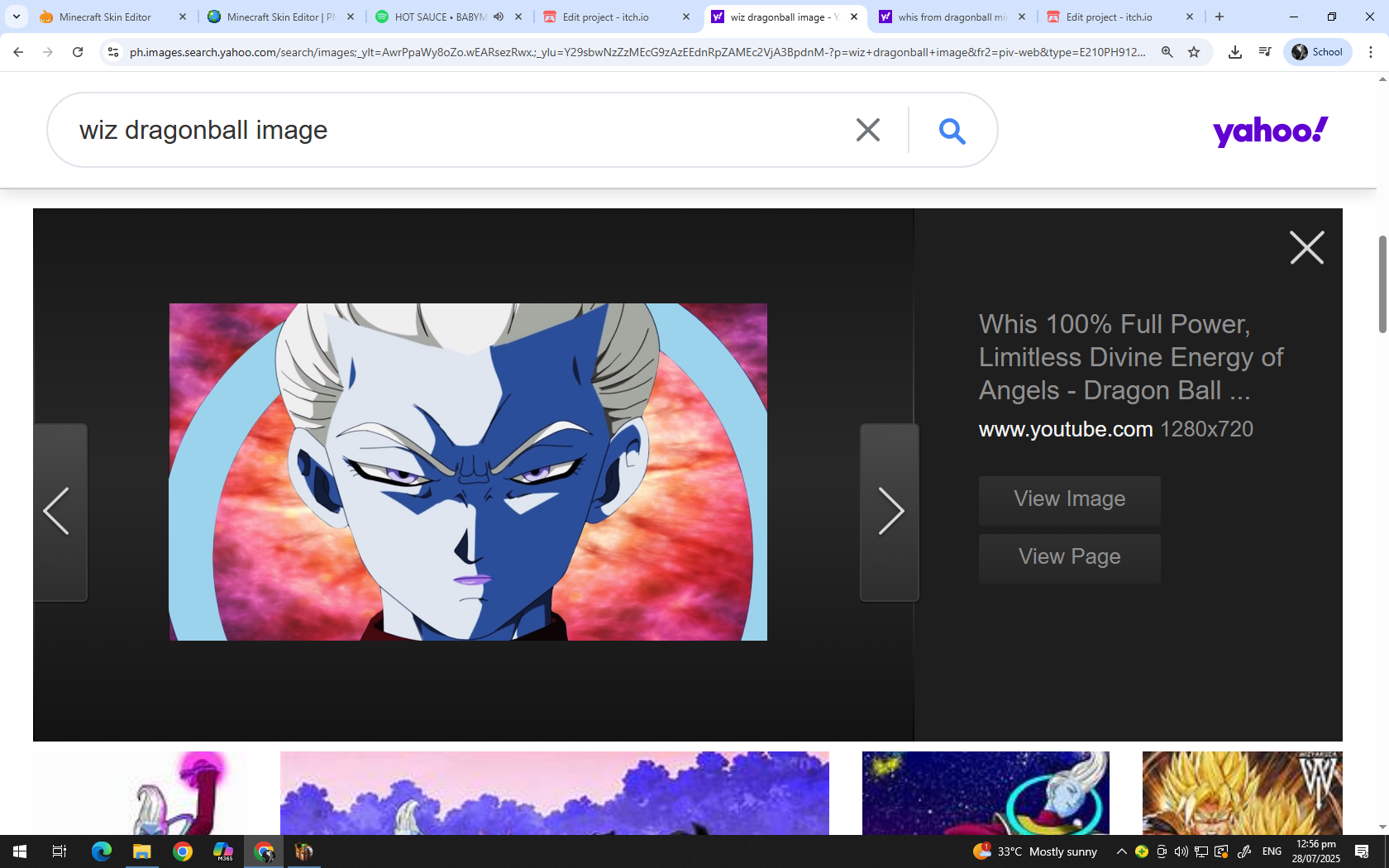Open the School profile button
The height and width of the screenshot is (868, 1389).
pyautogui.click(x=1318, y=52)
